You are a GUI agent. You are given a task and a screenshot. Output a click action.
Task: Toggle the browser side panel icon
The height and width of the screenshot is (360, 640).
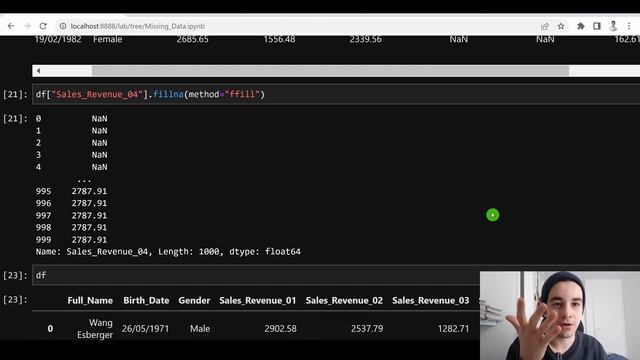pyautogui.click(x=597, y=26)
